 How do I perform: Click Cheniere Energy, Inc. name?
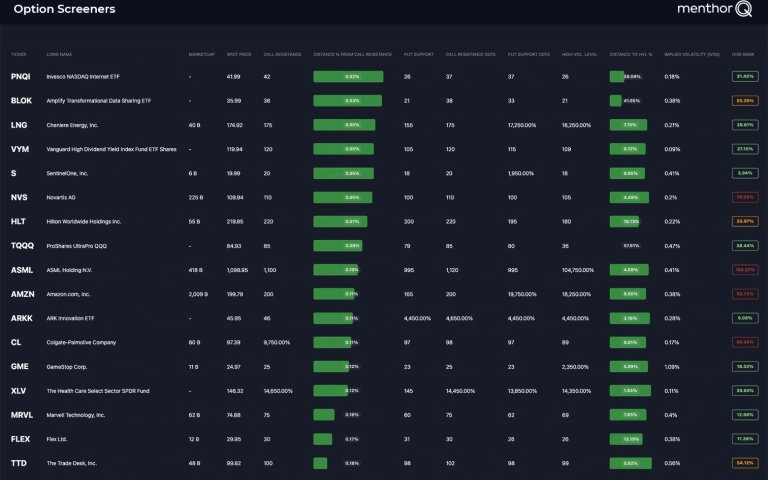72,125
